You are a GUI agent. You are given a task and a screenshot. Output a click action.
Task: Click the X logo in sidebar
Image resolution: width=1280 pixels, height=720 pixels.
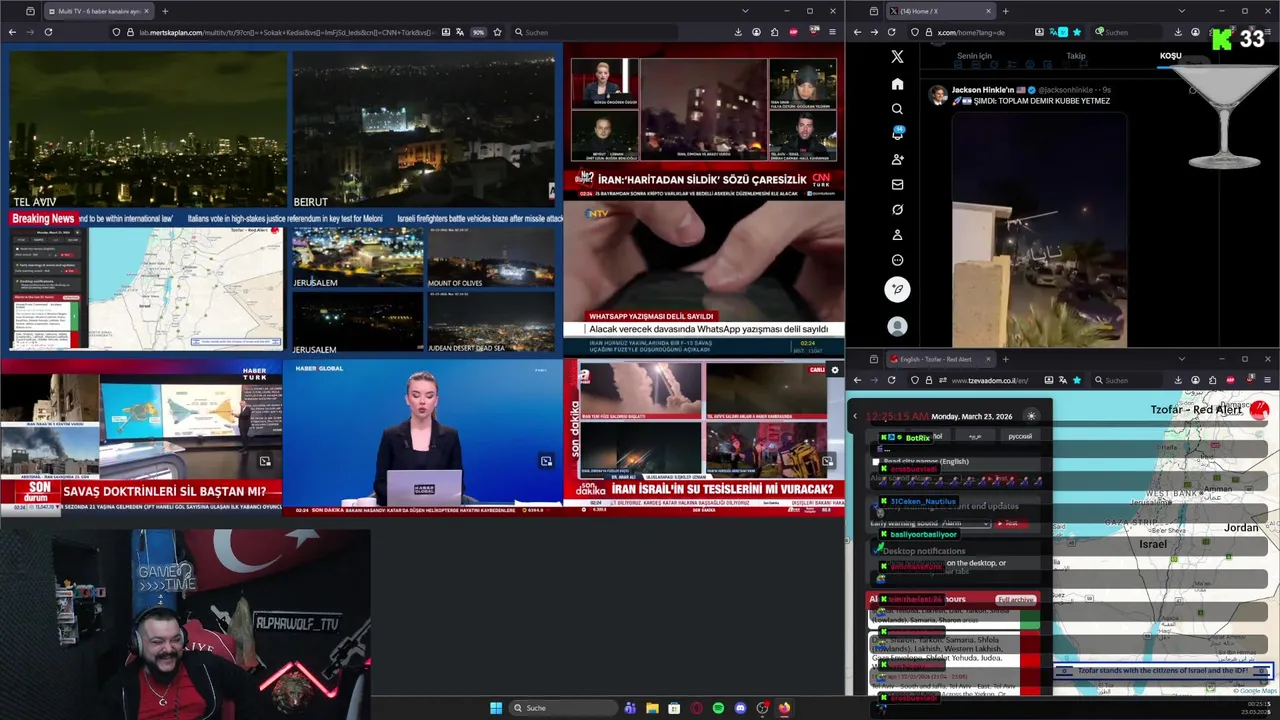[x=897, y=57]
